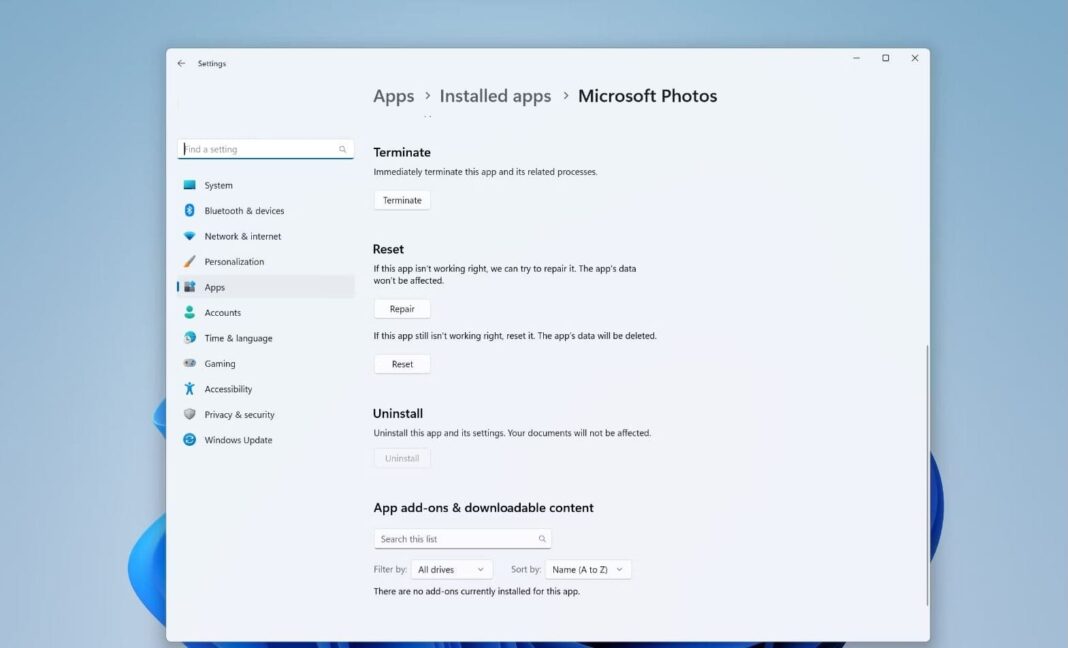Select Time & language in the sidebar
1068x648 pixels.
[x=238, y=337]
